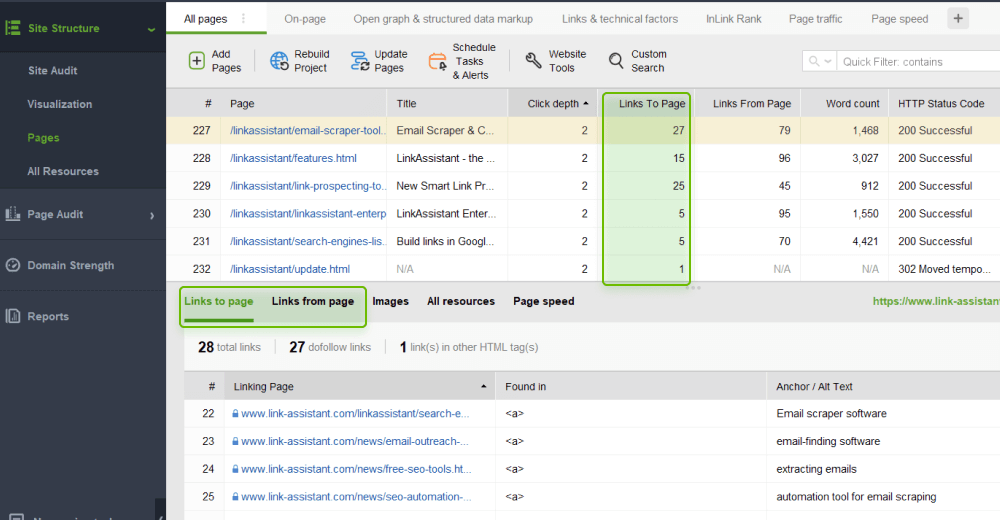The image size is (1000, 520).
Task: Open All pages tab options menu dots
Action: [x=243, y=19]
